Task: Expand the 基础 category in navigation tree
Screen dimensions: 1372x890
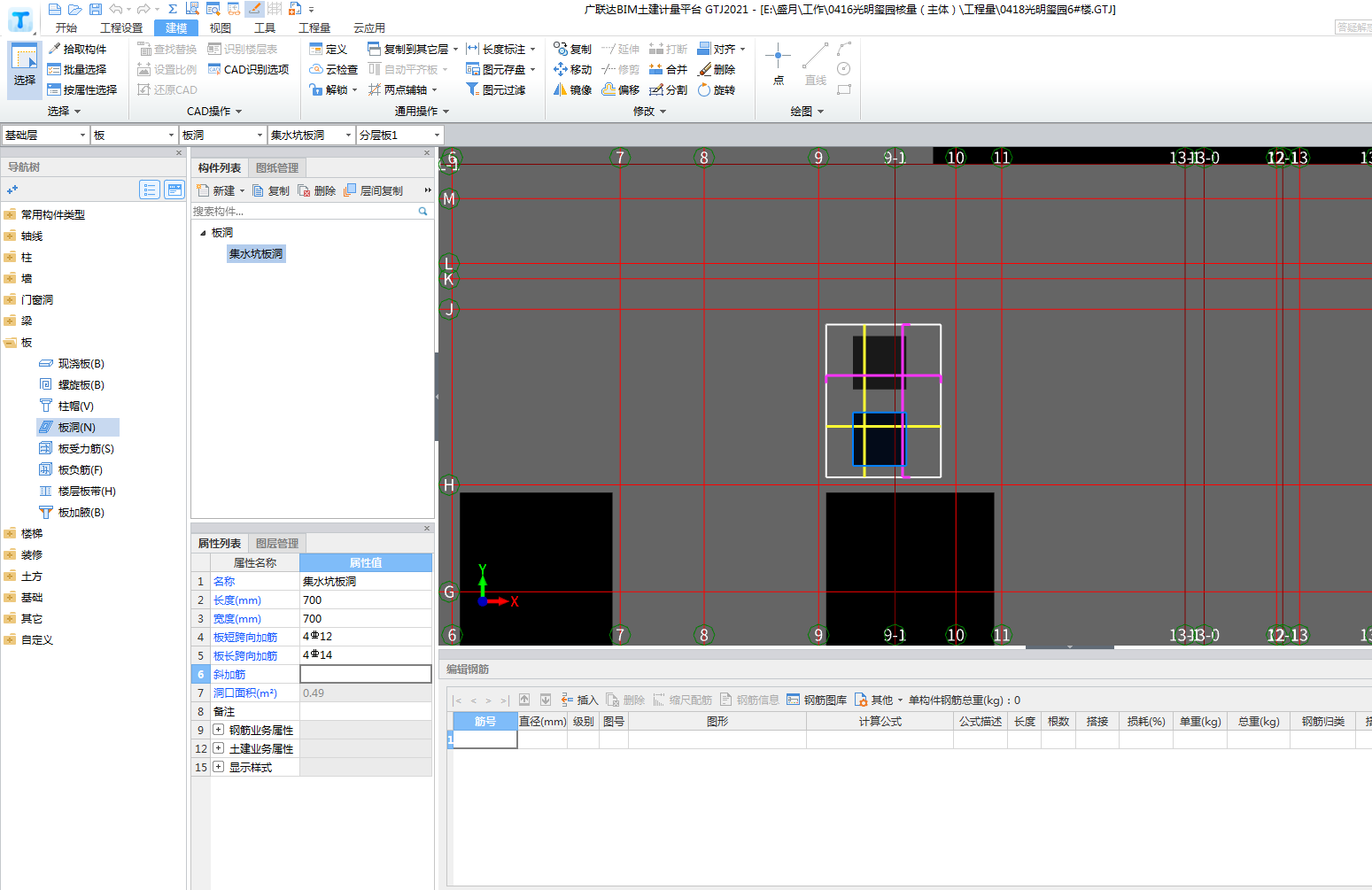Action: click(x=11, y=598)
